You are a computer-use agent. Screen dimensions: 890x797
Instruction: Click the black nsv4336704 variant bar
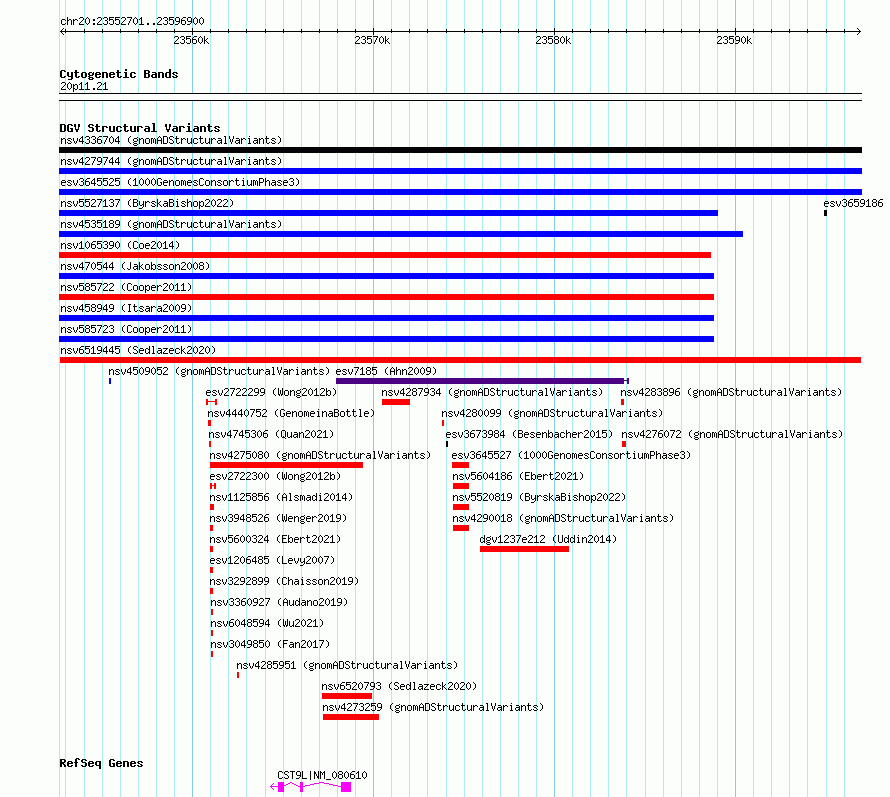click(x=460, y=150)
